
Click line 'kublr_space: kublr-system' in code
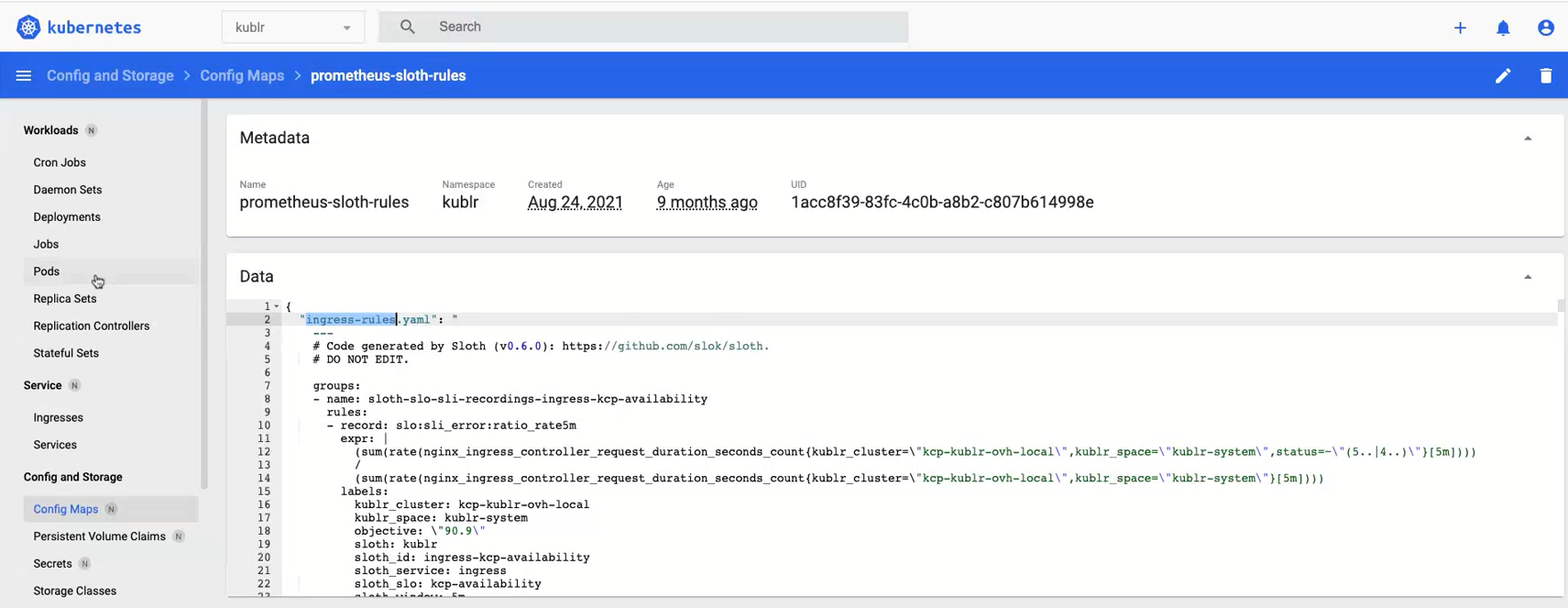[x=441, y=518]
